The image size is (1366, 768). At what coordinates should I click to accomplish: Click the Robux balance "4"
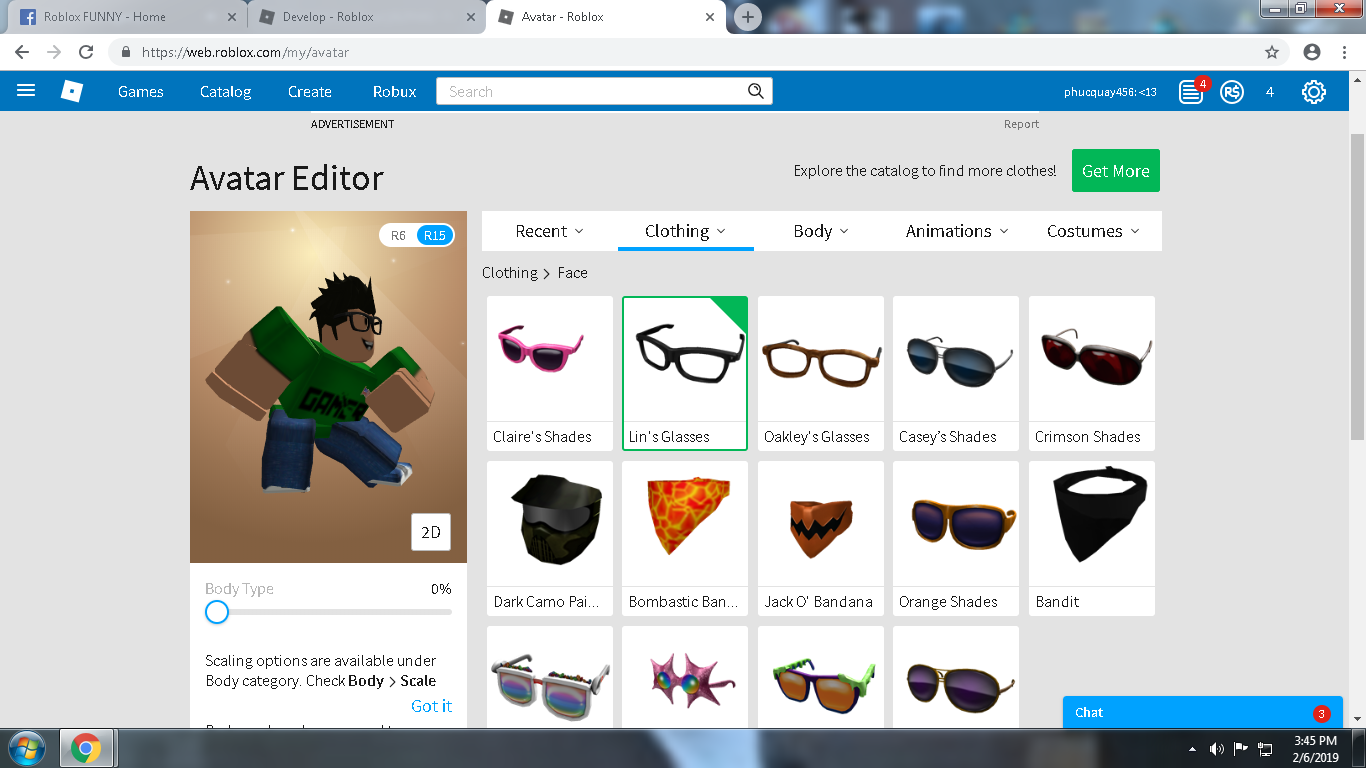tap(1270, 92)
